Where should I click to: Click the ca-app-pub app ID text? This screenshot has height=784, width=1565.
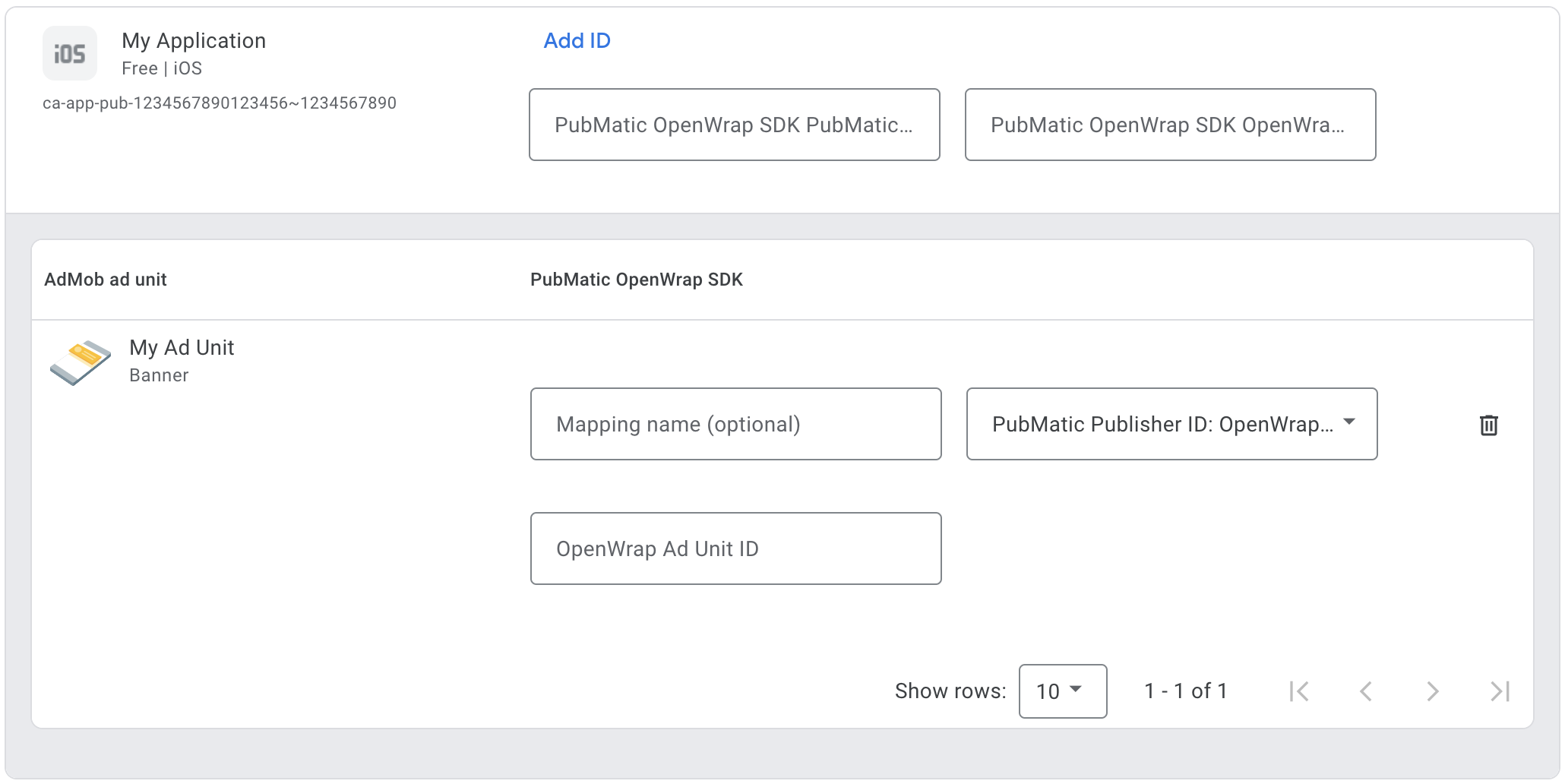click(219, 103)
